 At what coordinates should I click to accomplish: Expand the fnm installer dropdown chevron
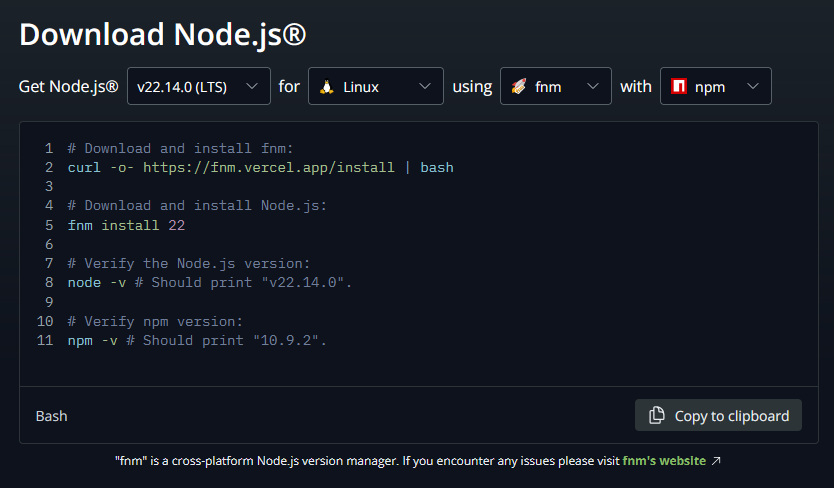coord(592,87)
